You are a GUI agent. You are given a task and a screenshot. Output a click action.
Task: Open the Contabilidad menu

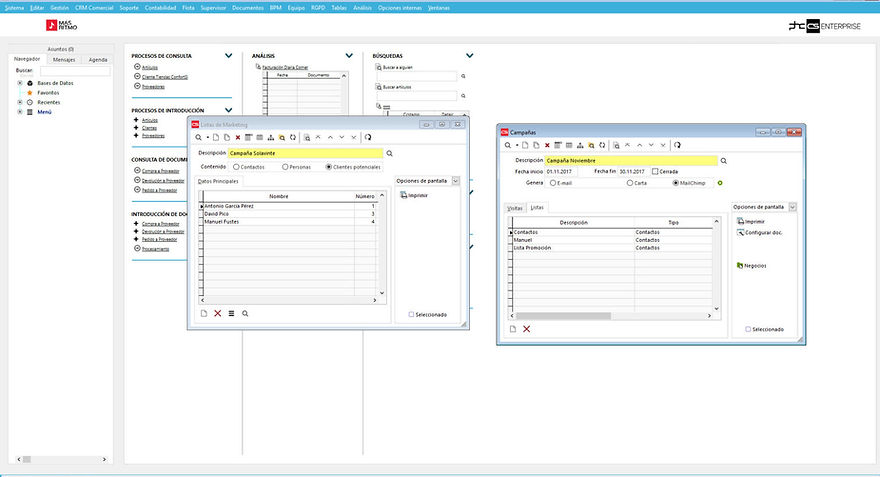[x=161, y=8]
